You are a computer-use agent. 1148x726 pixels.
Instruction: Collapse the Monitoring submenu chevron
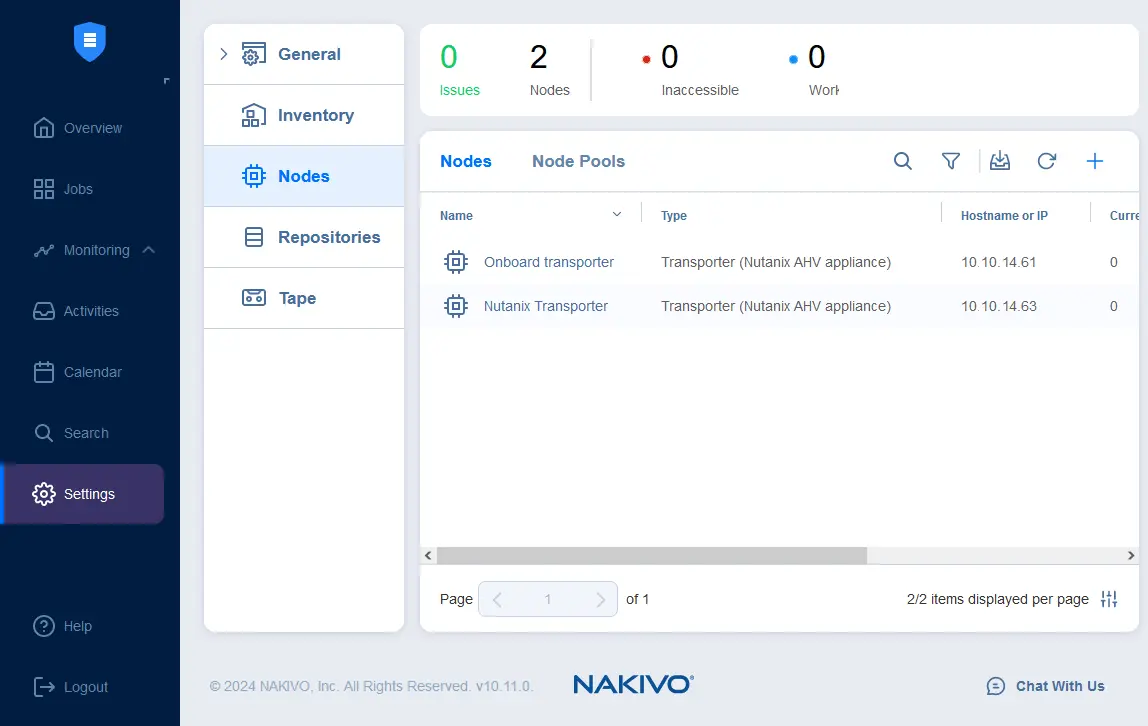point(149,250)
